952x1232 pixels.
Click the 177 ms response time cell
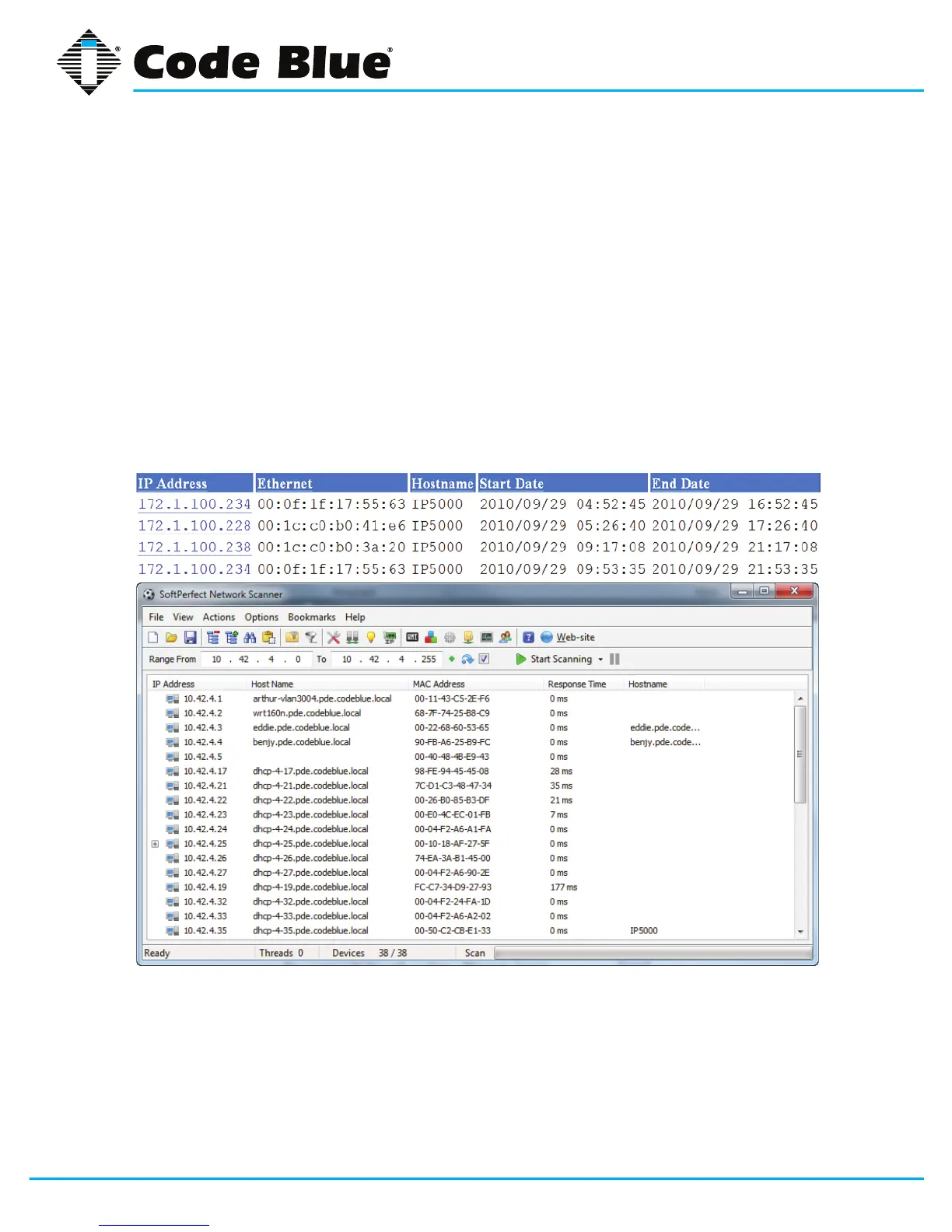(x=563, y=887)
